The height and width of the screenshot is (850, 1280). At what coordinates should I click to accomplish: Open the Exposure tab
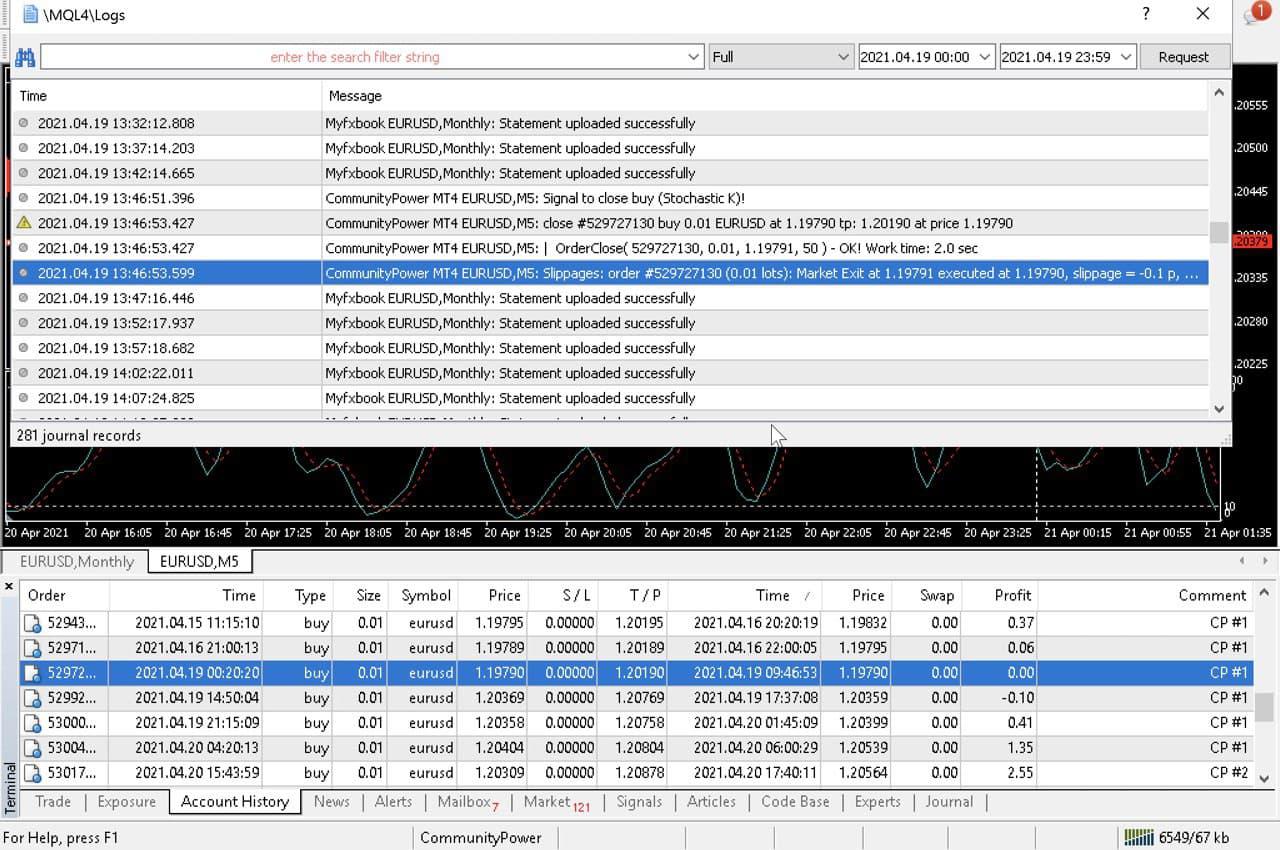click(127, 801)
